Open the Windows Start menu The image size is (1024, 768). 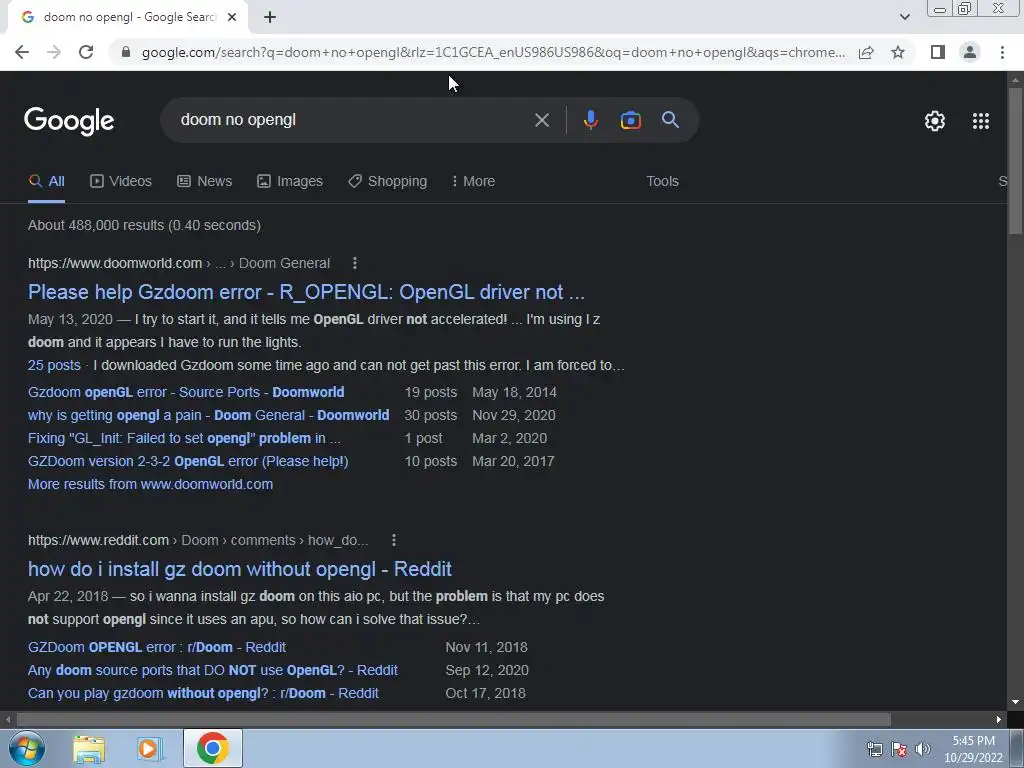click(27, 748)
